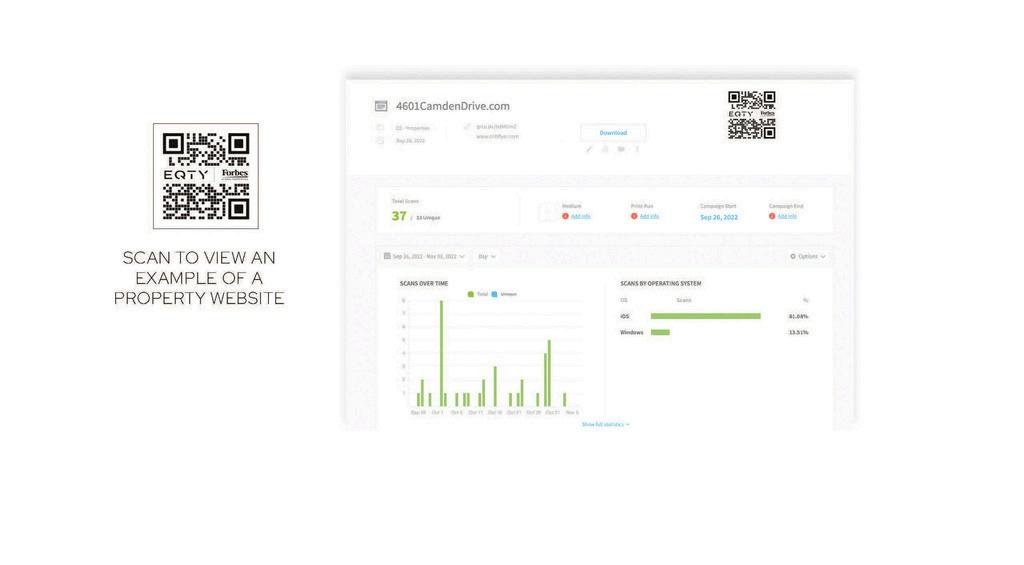Click the Campaign Start date Sep 26, 2022
Viewport: 1024px width, 565px height.
pos(719,217)
